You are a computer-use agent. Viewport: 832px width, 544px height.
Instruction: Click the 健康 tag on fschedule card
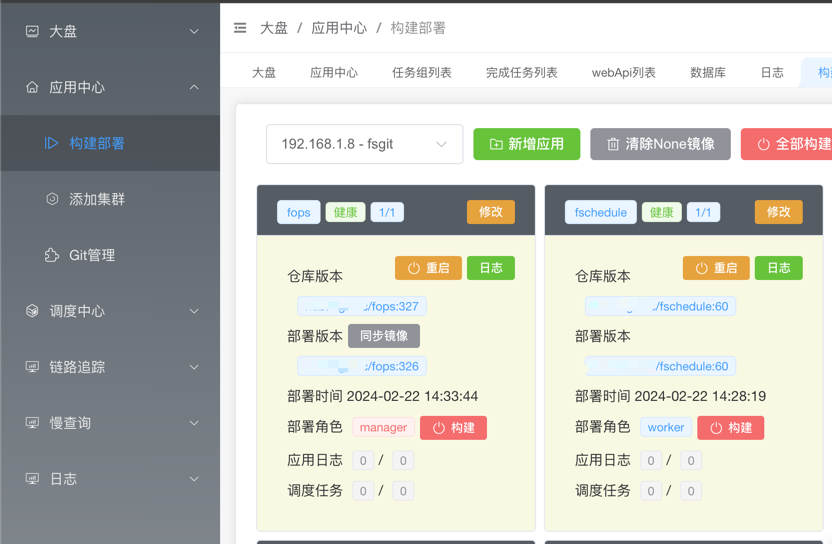(662, 212)
